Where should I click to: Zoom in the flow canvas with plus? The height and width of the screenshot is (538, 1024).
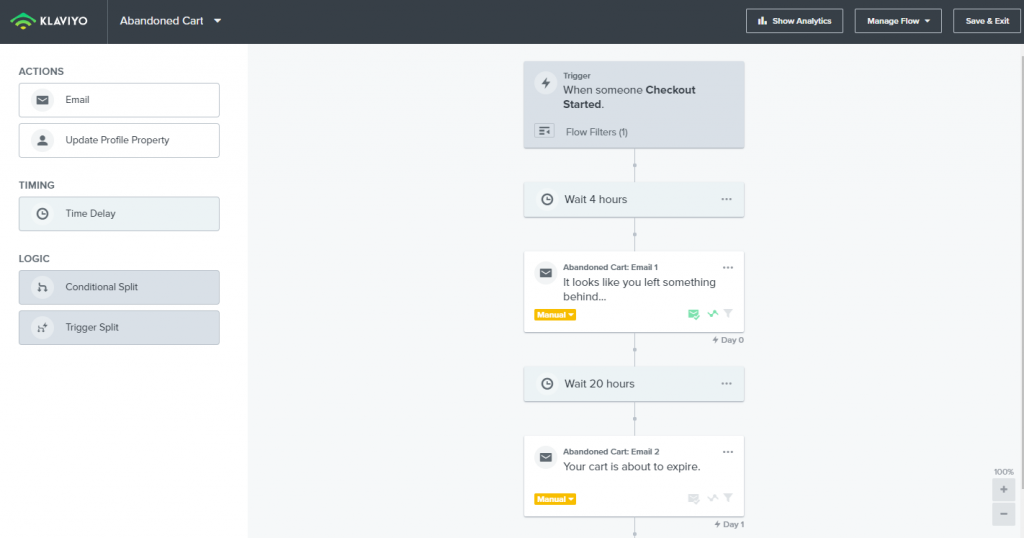coord(1004,490)
